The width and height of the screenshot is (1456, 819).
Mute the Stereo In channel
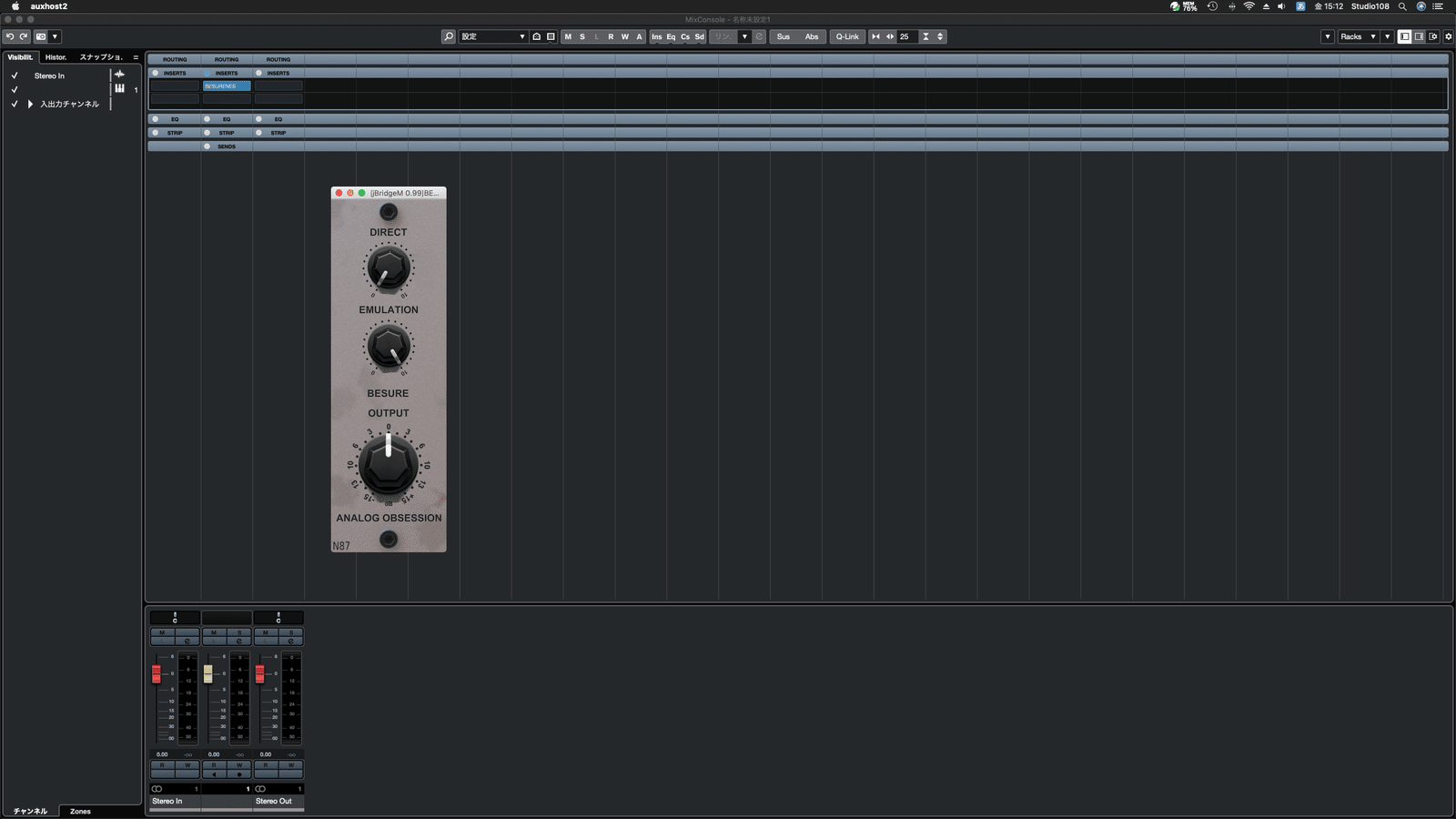point(162,632)
